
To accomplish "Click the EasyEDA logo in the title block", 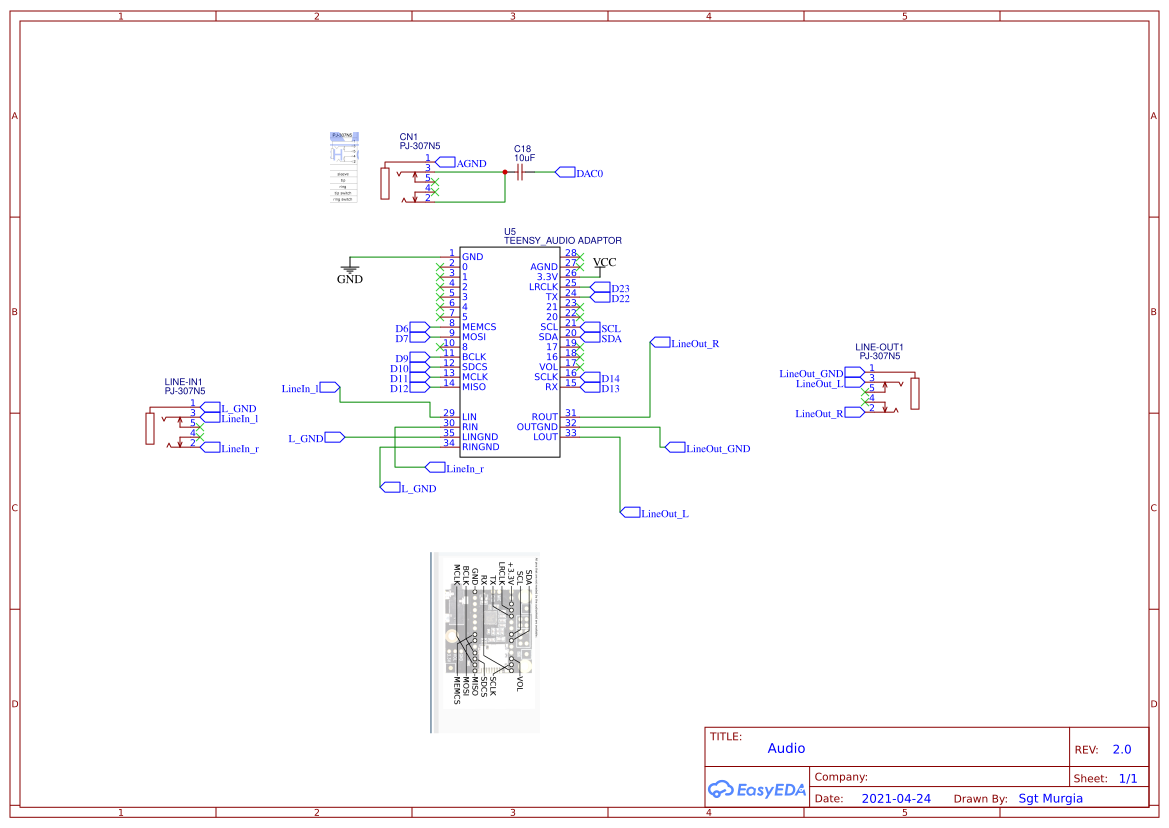I will click(757, 789).
